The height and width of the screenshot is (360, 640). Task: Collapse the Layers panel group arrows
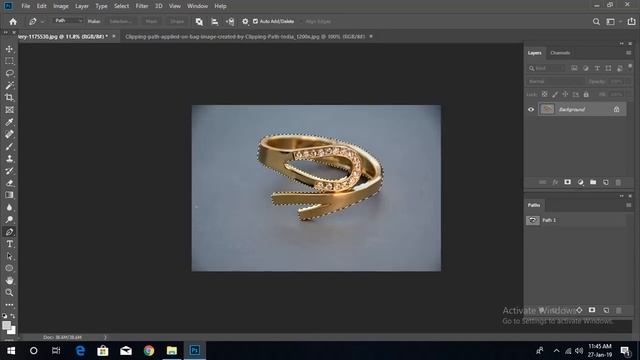coord(621,43)
